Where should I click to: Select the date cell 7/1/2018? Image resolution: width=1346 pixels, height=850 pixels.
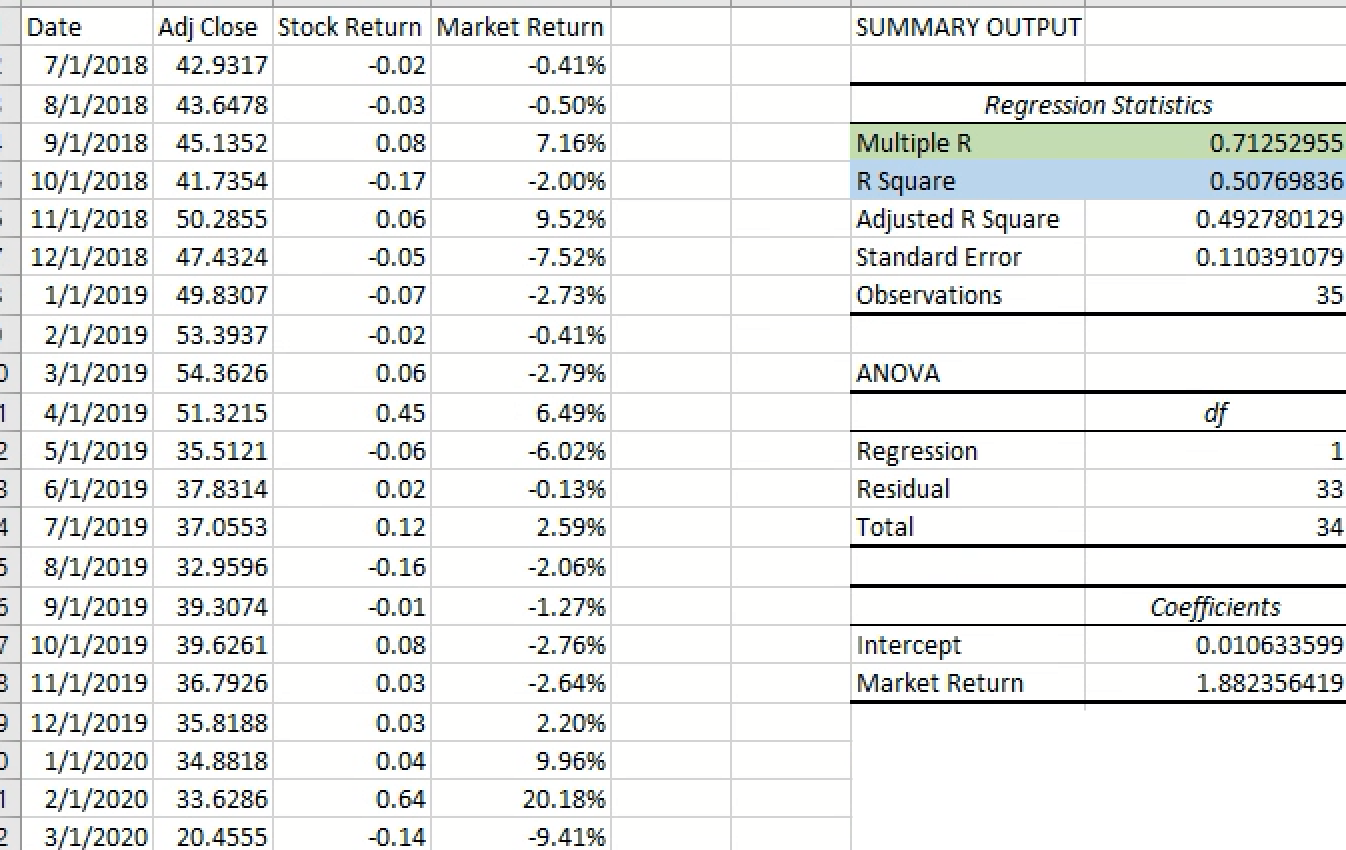coord(87,66)
